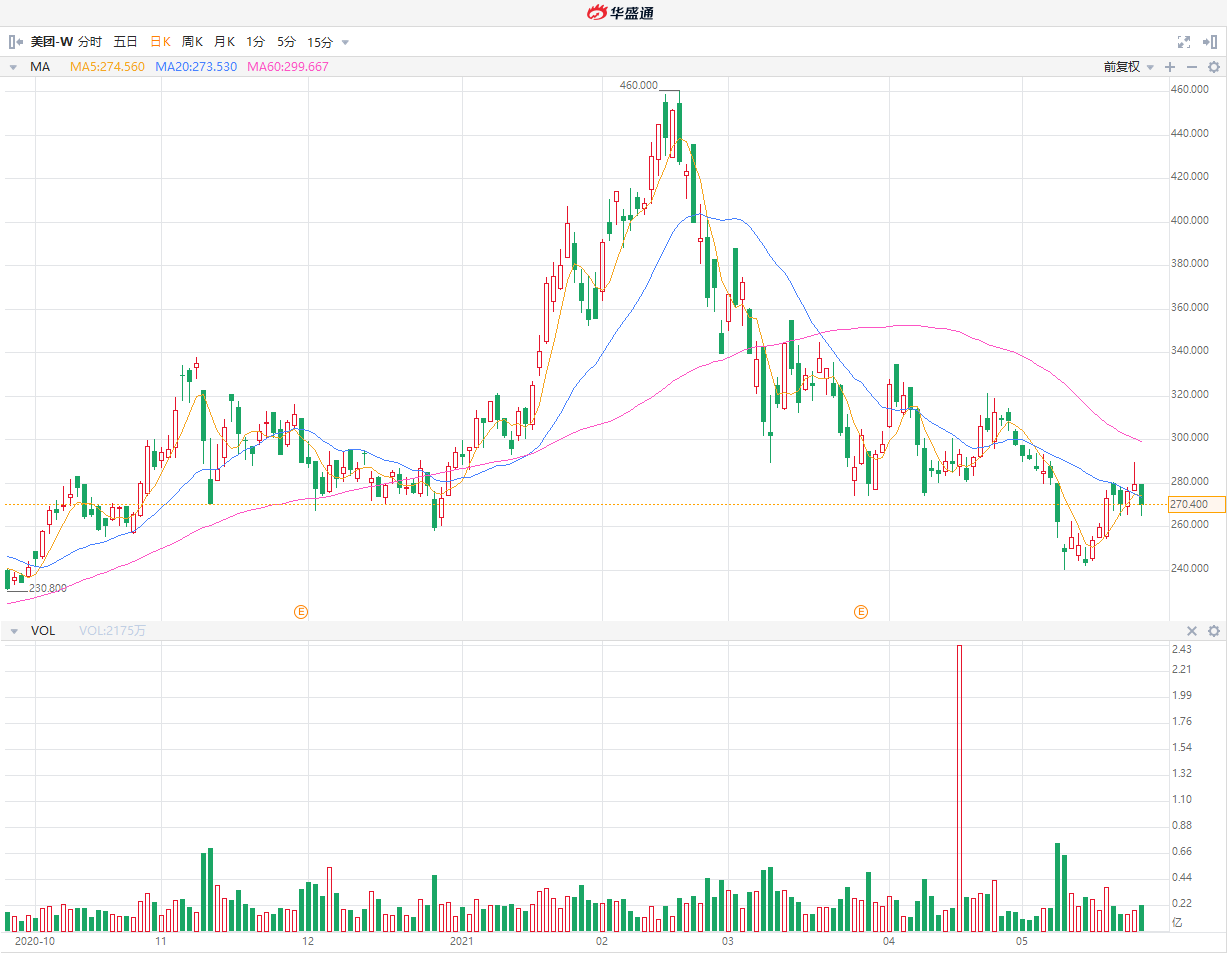Image resolution: width=1227 pixels, height=953 pixels.
Task: Click the late-March earnings E marker
Action: [860, 611]
